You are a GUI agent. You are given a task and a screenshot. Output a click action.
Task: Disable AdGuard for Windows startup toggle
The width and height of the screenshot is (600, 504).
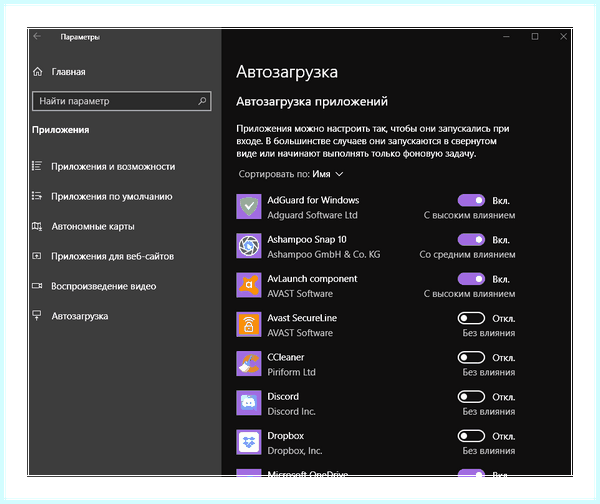coord(471,200)
